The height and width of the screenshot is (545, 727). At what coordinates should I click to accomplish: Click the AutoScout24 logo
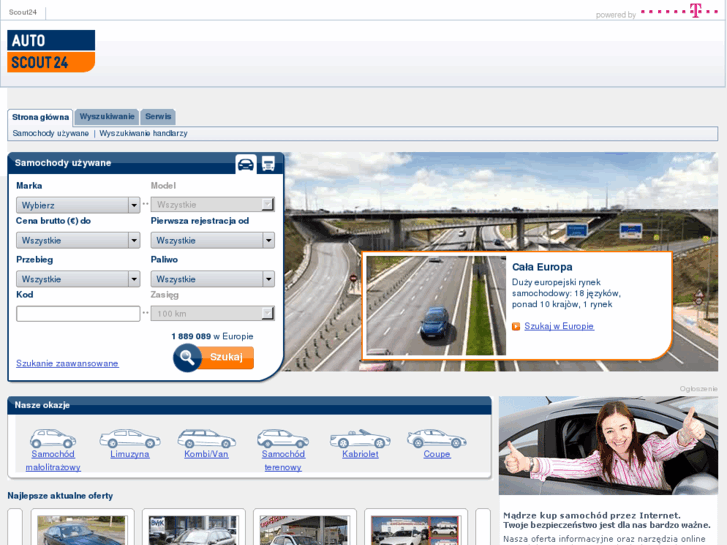click(51, 51)
